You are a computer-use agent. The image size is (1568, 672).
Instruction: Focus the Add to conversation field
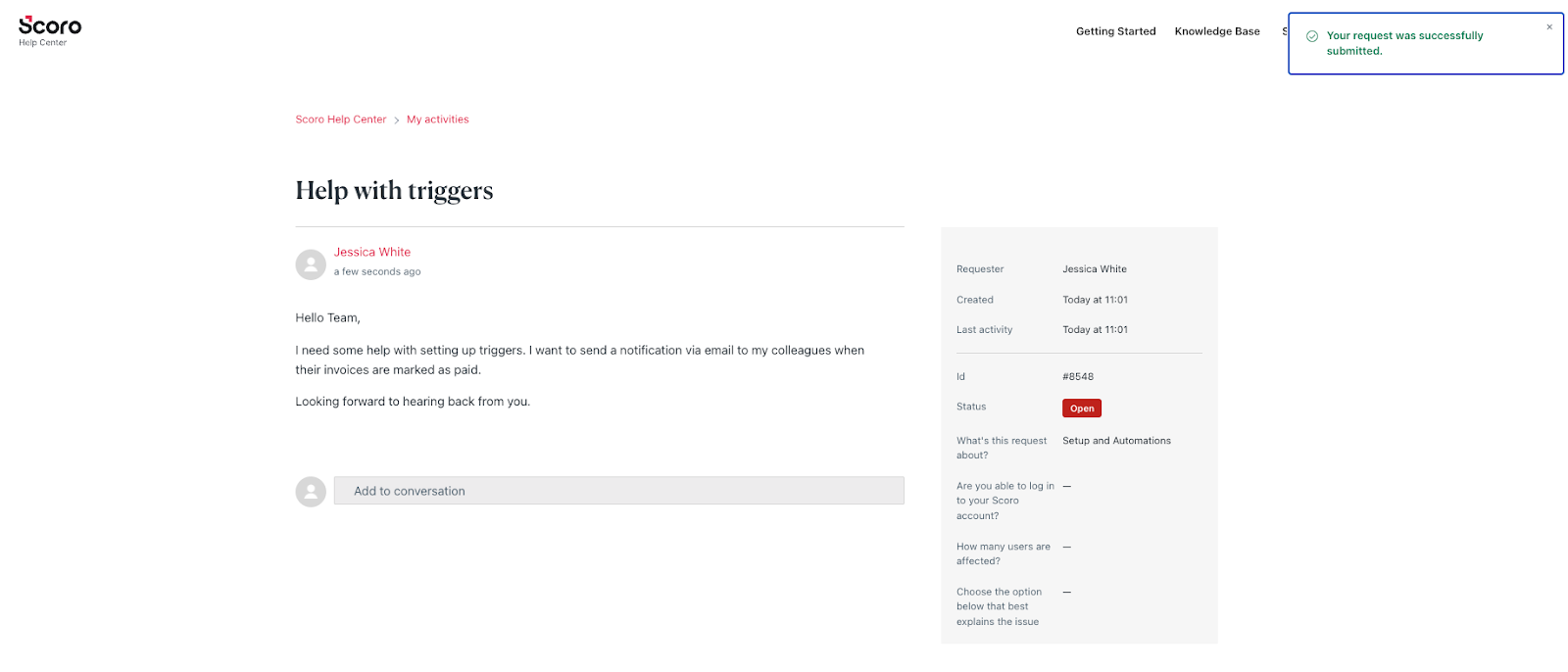pyautogui.click(x=618, y=491)
